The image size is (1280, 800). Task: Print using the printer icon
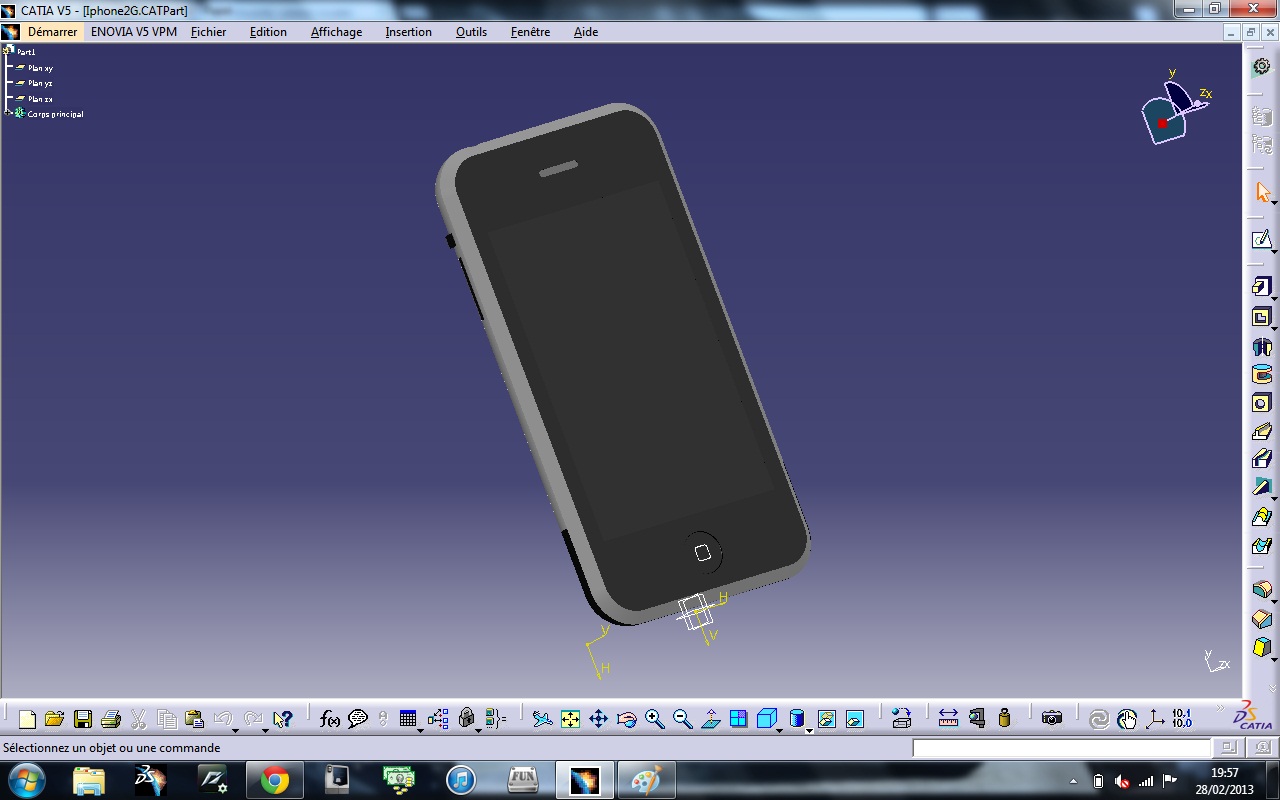(111, 719)
